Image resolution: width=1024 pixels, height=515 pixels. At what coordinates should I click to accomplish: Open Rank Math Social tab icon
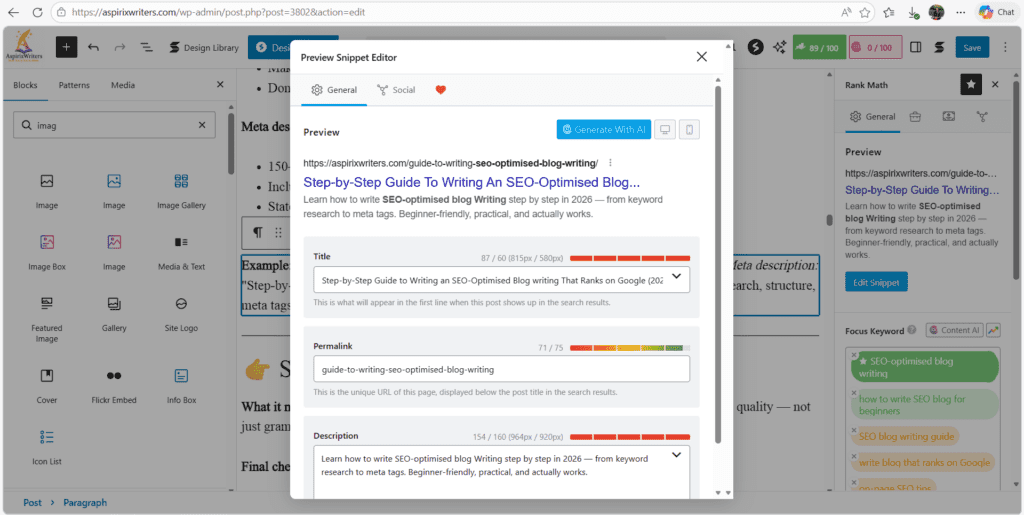(982, 117)
